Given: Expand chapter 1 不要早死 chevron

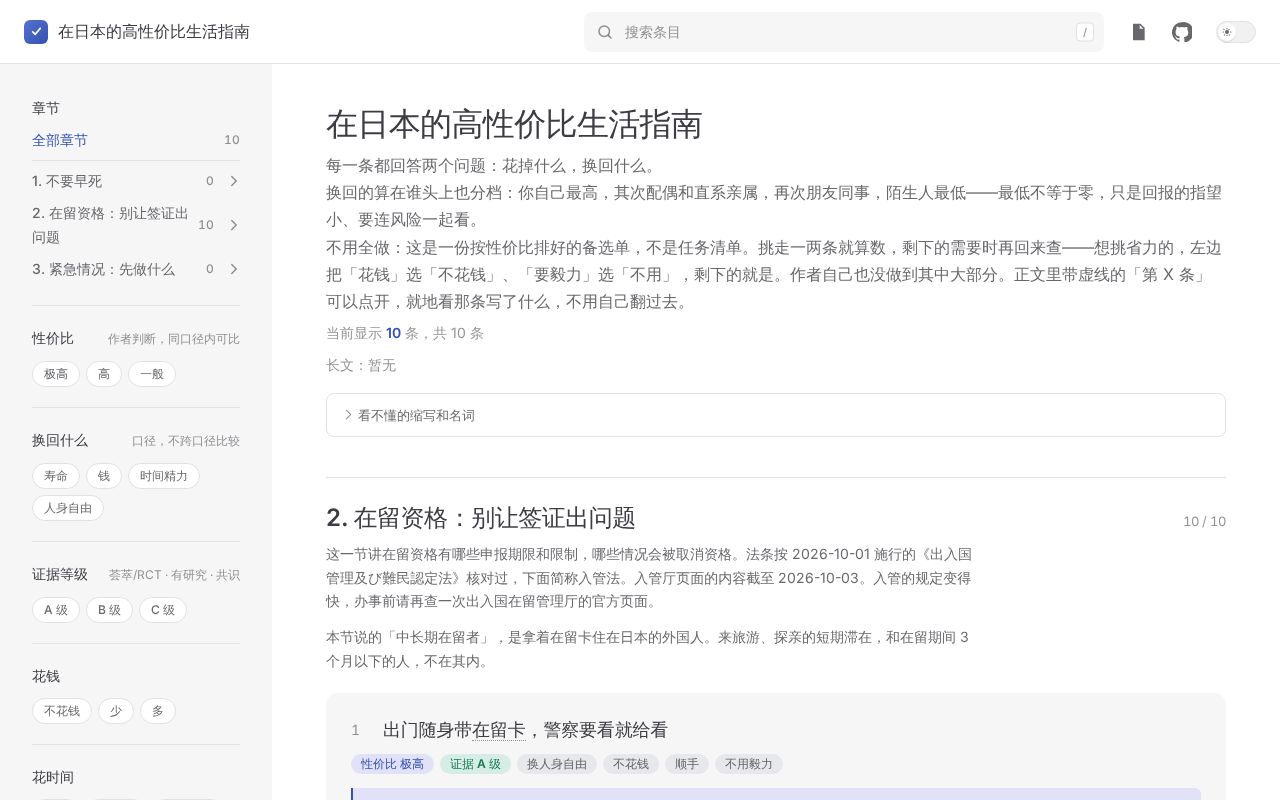Looking at the screenshot, I should coord(233,181).
